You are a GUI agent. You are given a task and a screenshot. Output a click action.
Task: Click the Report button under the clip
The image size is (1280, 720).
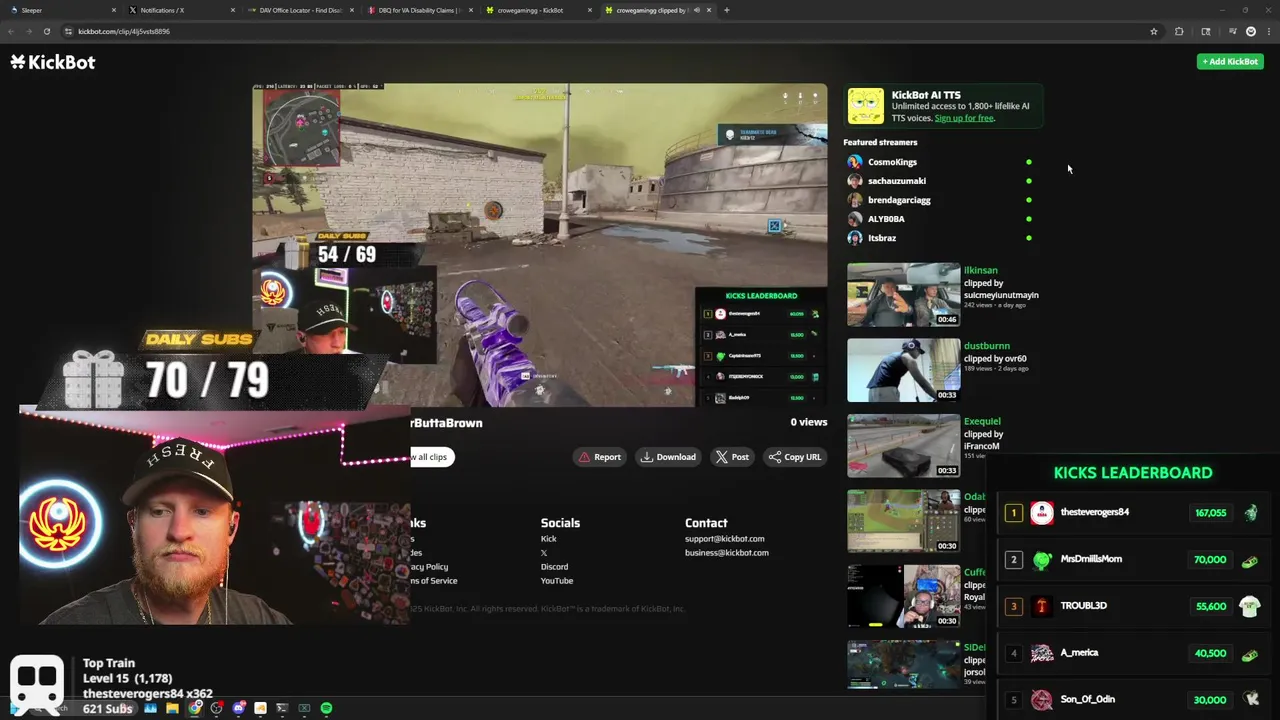599,457
